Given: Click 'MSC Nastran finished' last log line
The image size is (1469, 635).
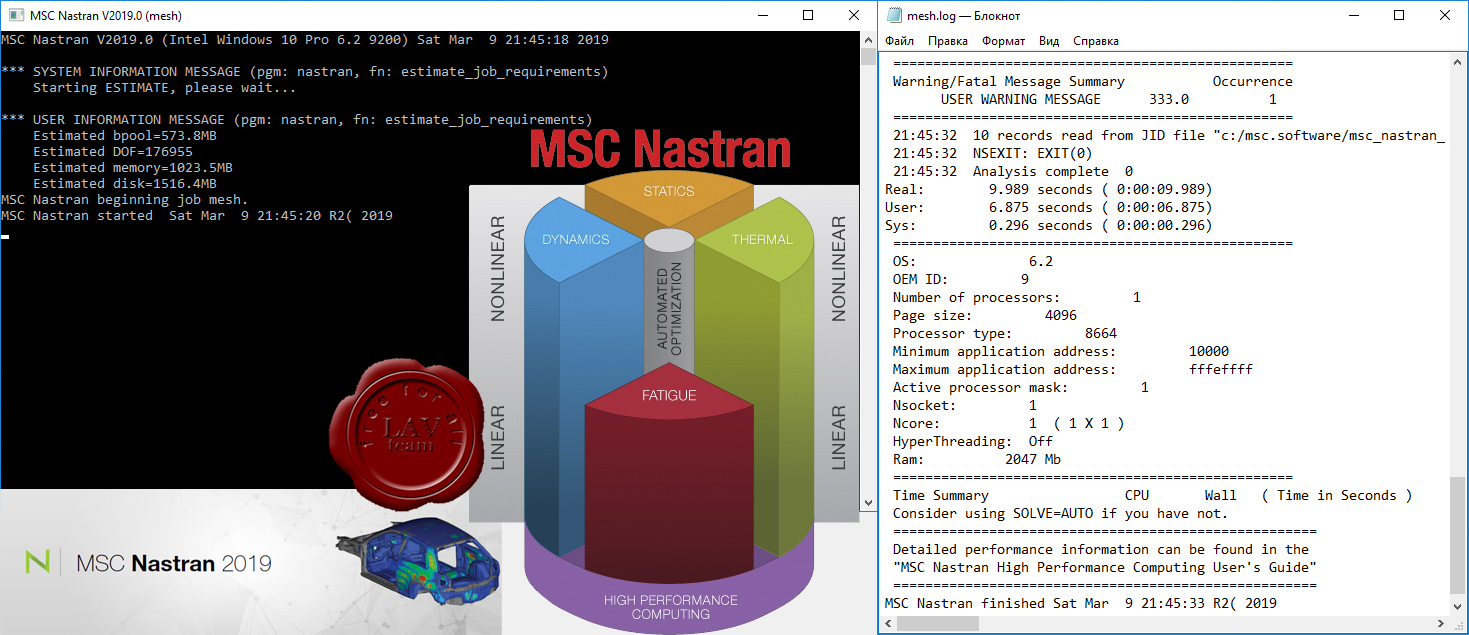Looking at the screenshot, I should click(x=1081, y=603).
